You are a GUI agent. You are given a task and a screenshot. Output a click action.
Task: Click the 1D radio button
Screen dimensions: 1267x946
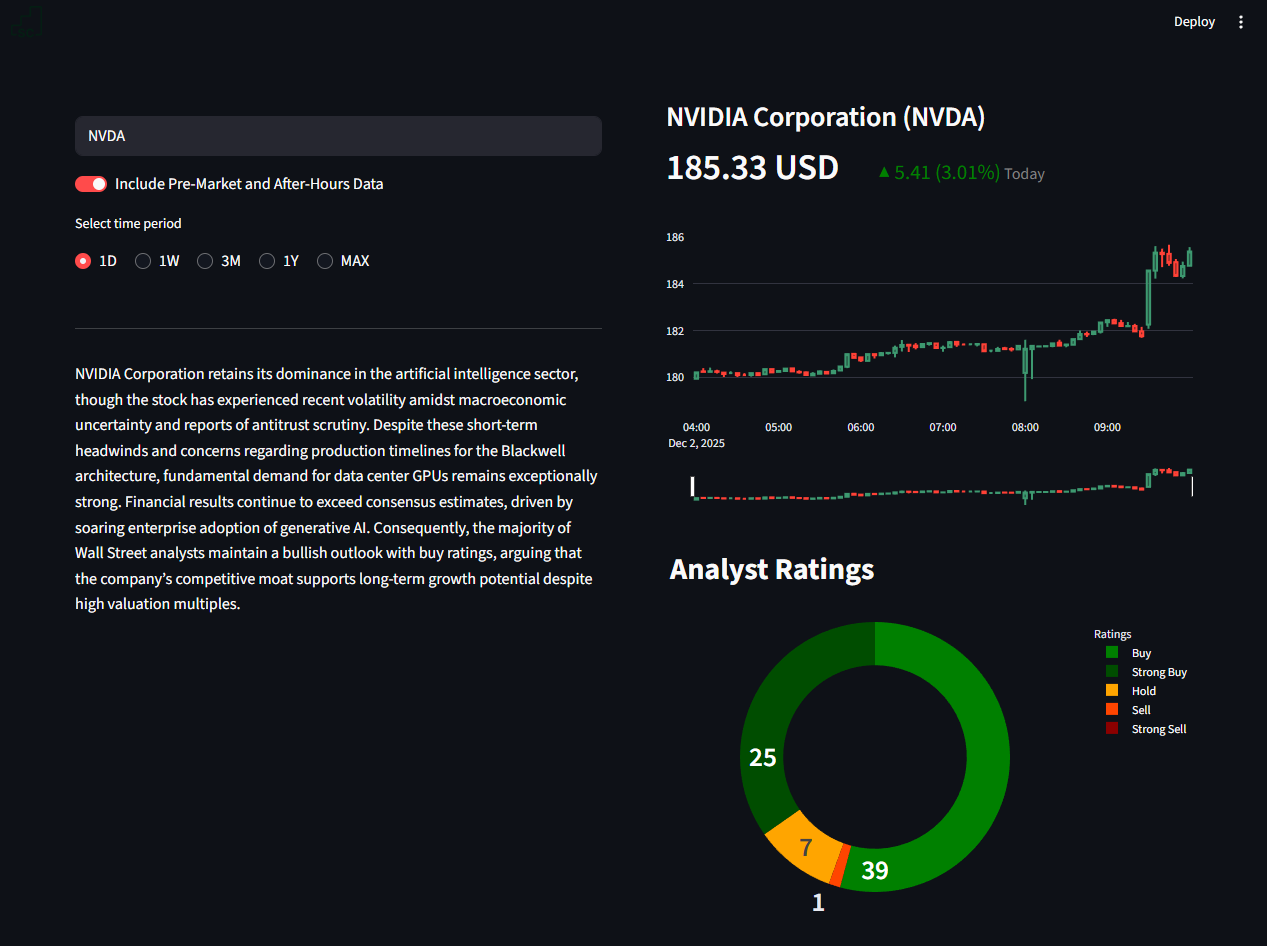coord(83,260)
